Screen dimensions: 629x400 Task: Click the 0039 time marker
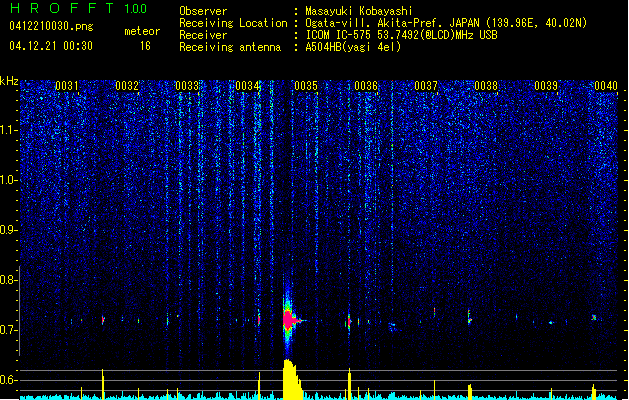coord(546,86)
